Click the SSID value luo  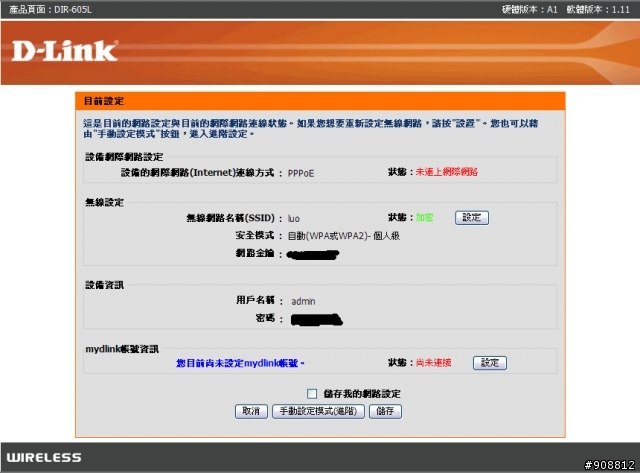click(293, 219)
